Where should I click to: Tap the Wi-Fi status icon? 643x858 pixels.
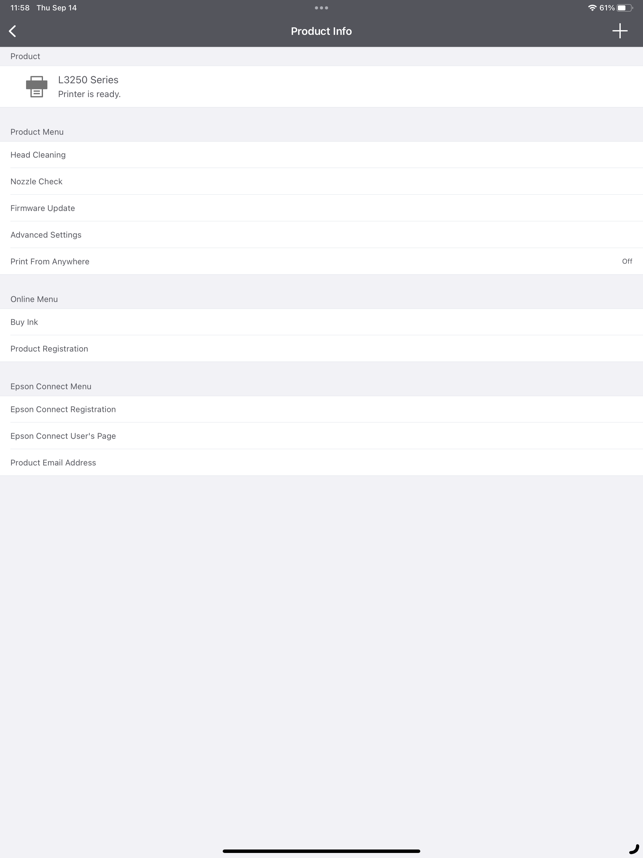click(592, 8)
